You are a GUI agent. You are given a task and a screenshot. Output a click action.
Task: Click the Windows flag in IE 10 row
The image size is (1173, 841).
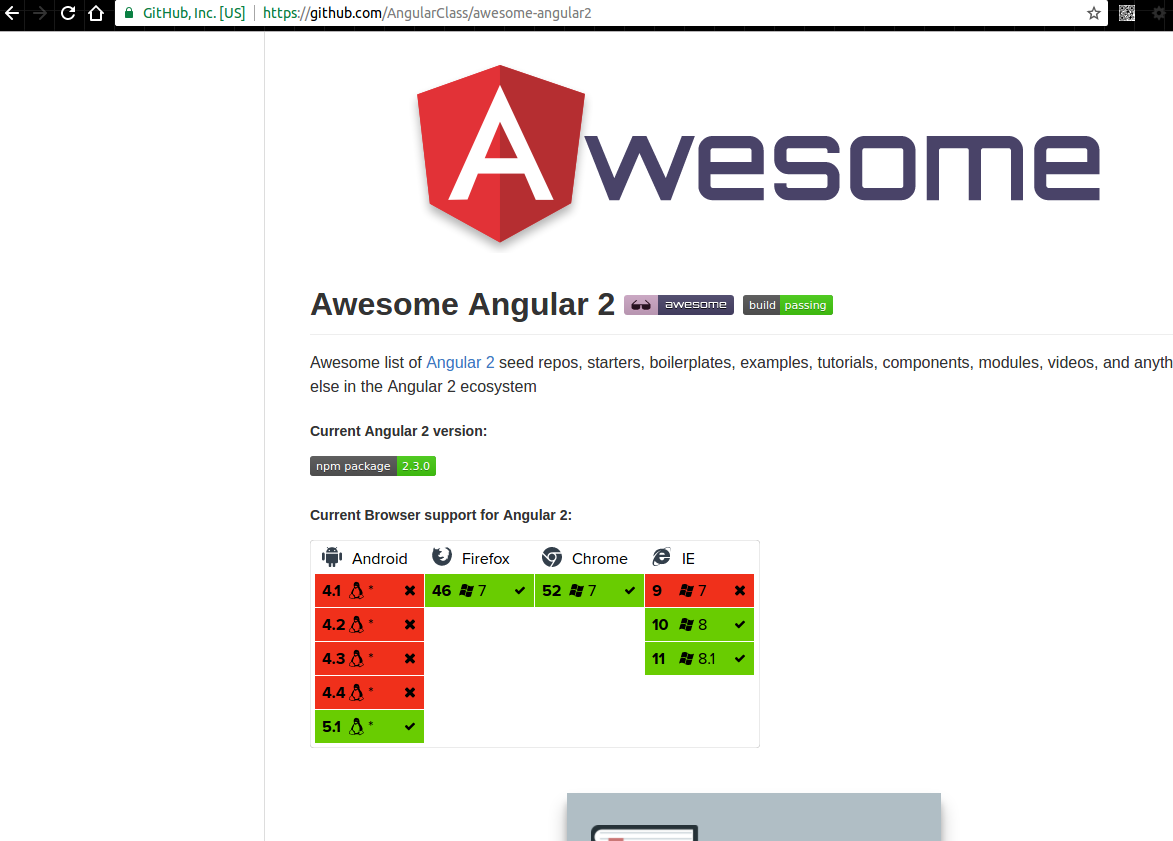[x=686, y=624]
